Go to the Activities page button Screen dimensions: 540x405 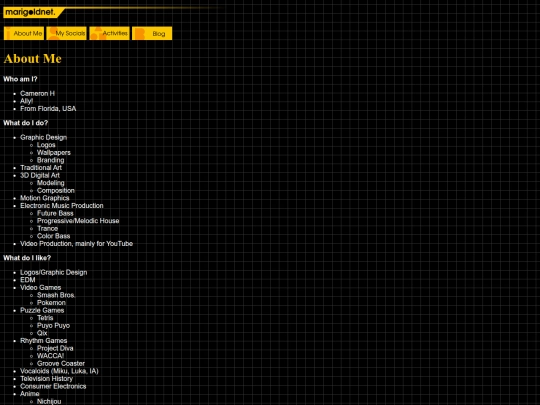pos(109,33)
